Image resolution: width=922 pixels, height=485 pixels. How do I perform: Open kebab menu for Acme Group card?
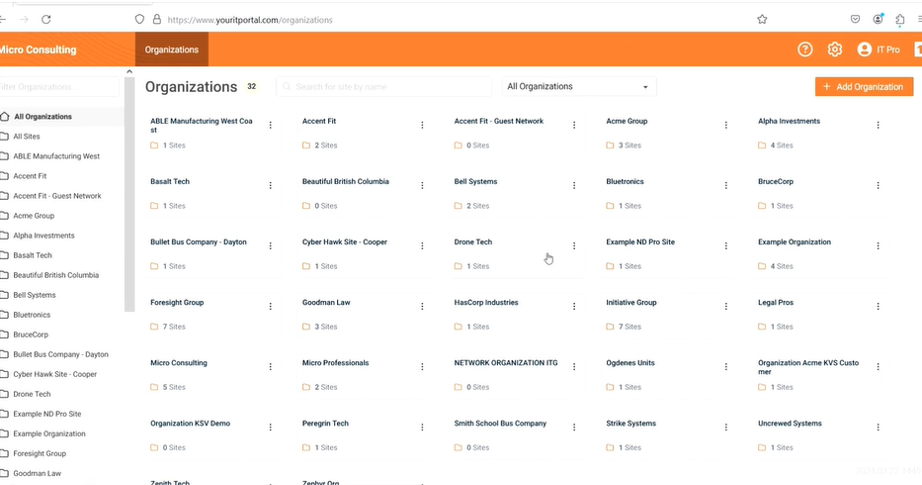(x=726, y=125)
